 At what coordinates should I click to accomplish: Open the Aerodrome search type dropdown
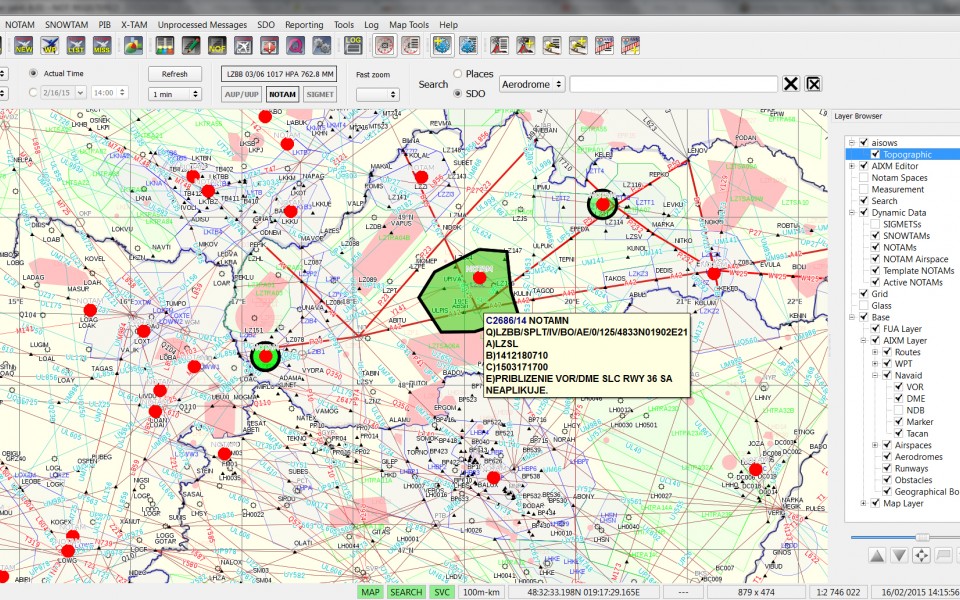(532, 84)
